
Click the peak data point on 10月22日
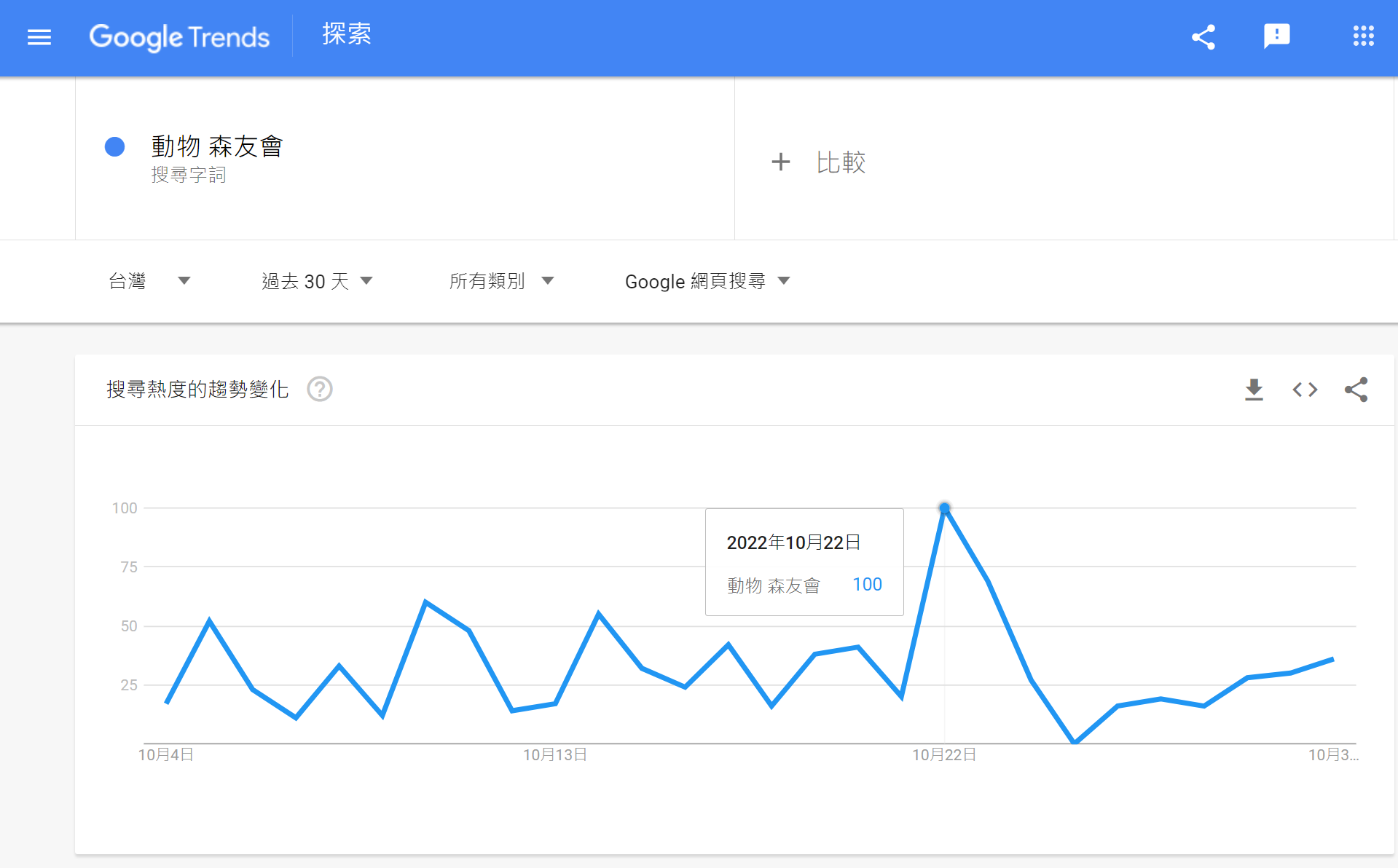(944, 508)
